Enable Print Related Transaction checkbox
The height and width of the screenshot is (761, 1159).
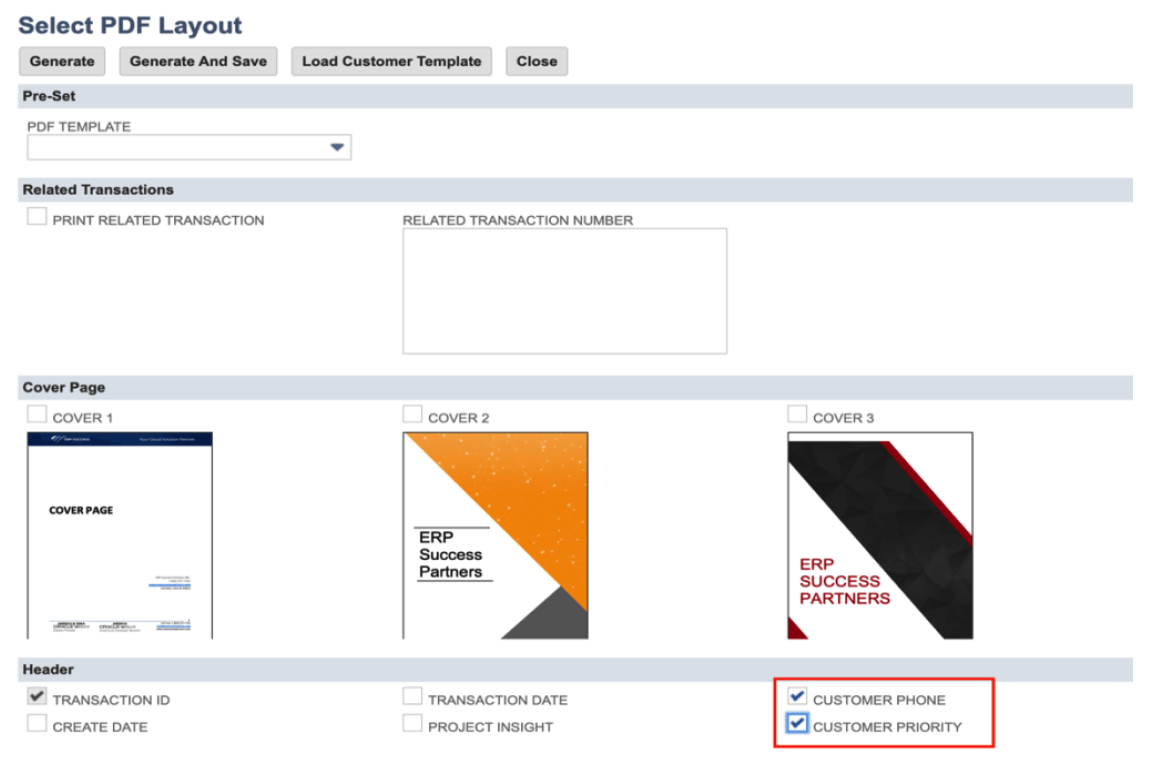(x=37, y=217)
